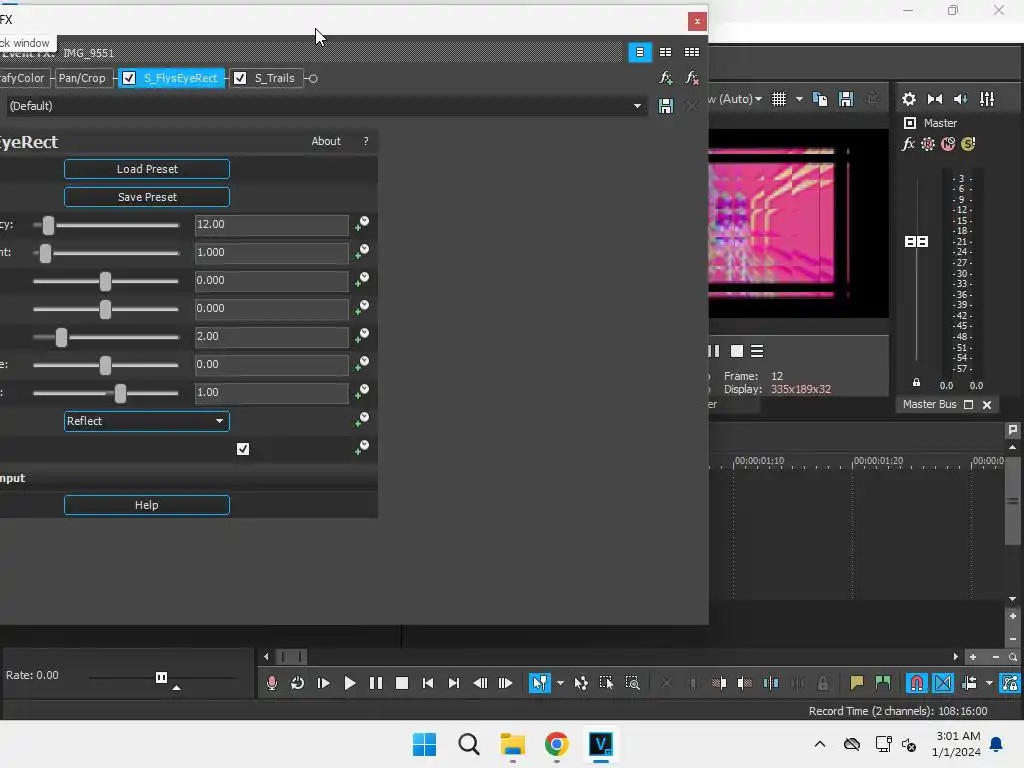Click Plug-In Chain button in Video FX

point(665,78)
